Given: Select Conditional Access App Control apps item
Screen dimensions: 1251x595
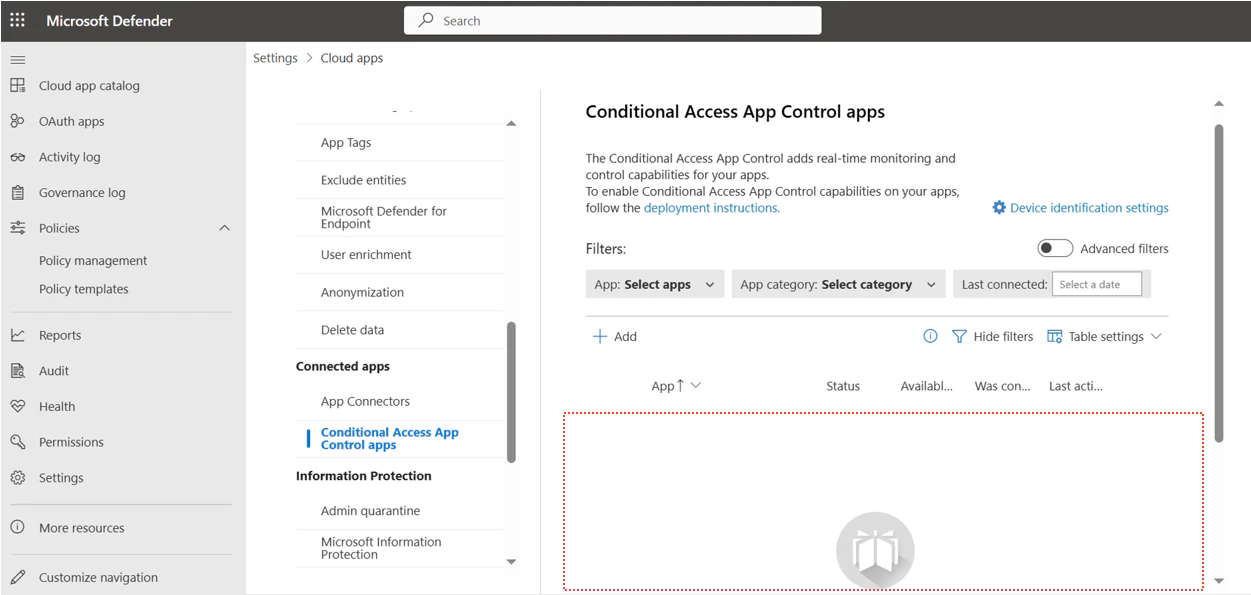Looking at the screenshot, I should [x=390, y=438].
